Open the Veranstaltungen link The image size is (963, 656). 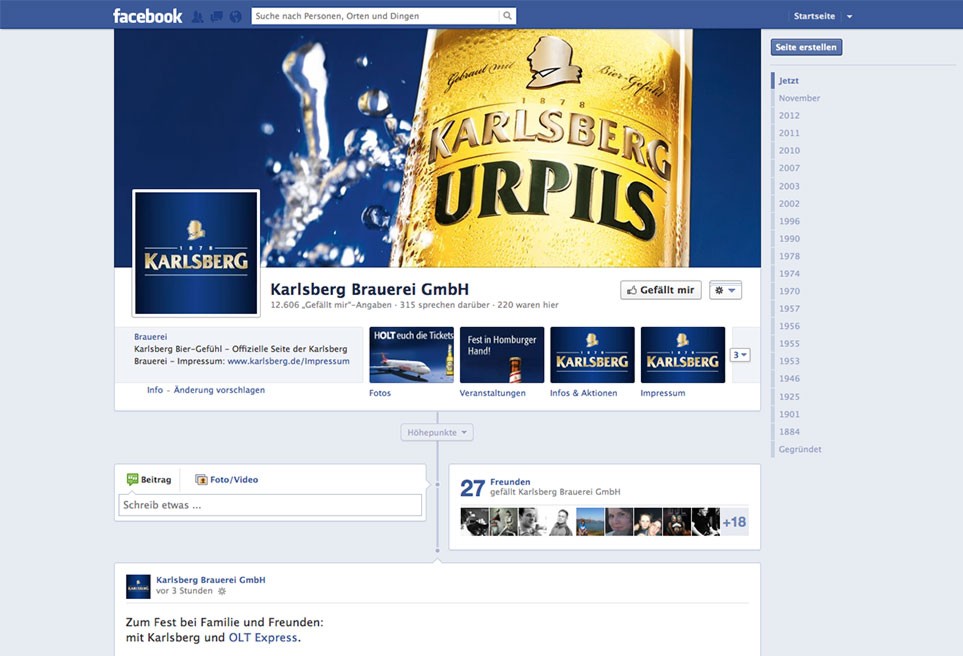point(493,393)
